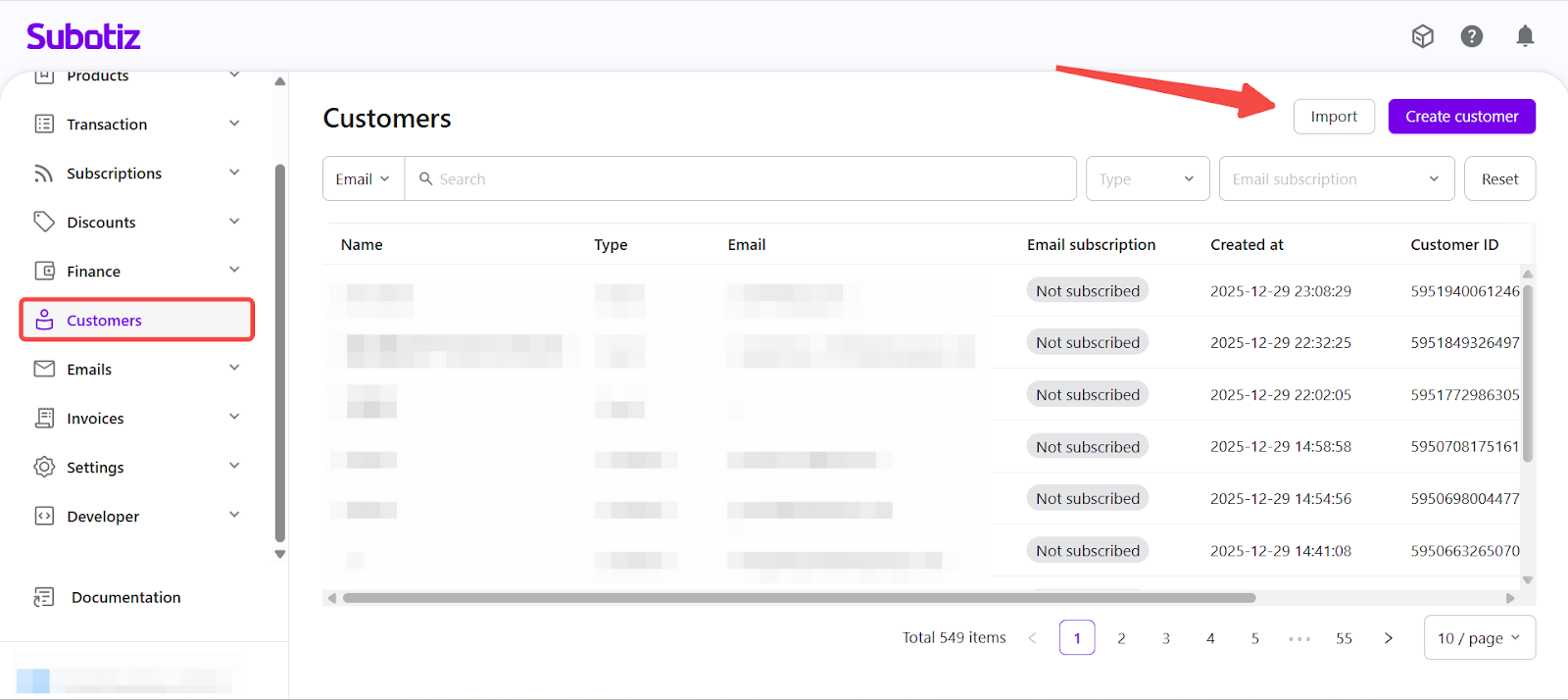Image resolution: width=1568 pixels, height=700 pixels.
Task: Click the Emails envelope icon
Action: click(x=44, y=369)
